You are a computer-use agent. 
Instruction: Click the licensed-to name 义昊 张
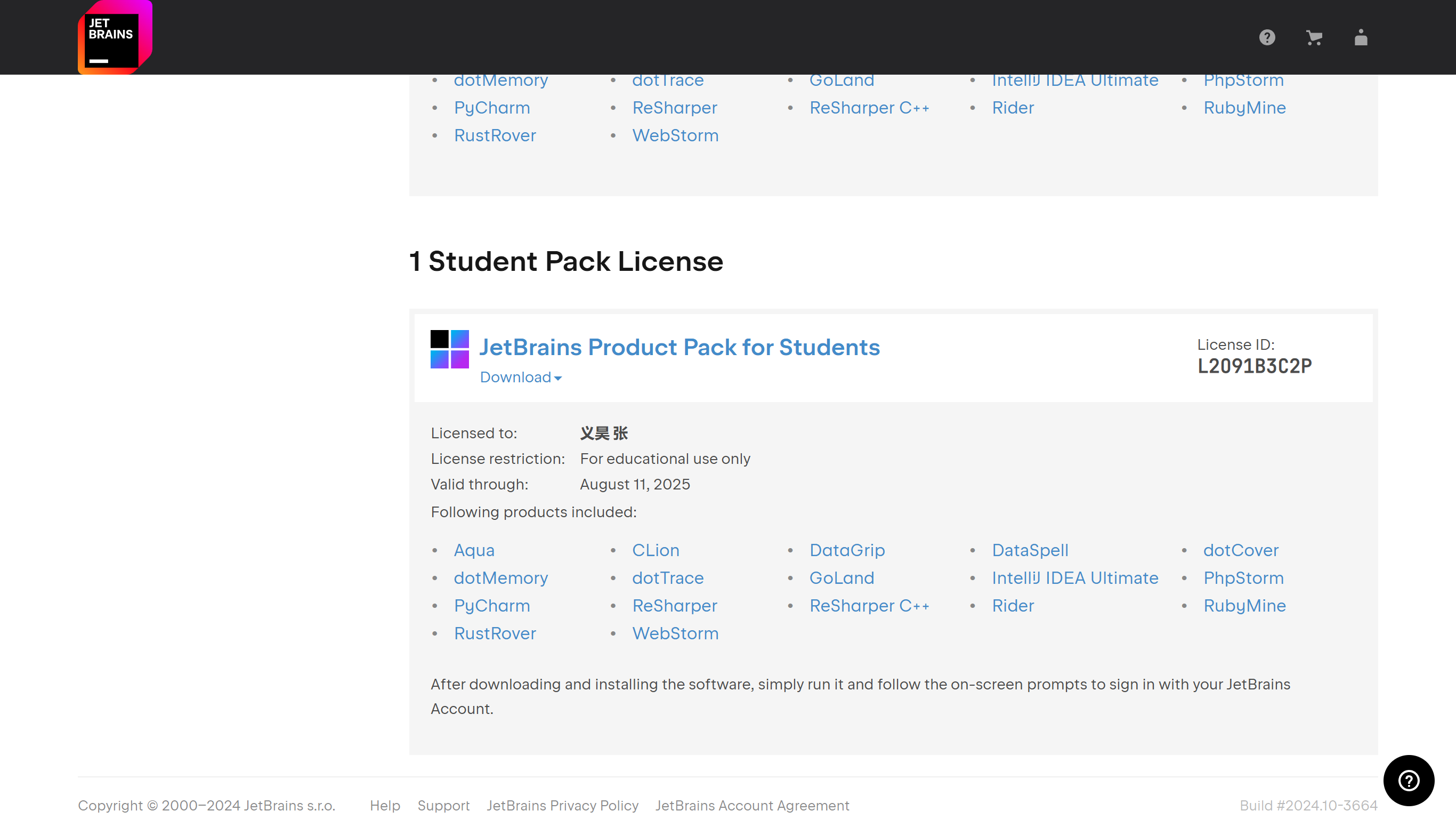(604, 433)
